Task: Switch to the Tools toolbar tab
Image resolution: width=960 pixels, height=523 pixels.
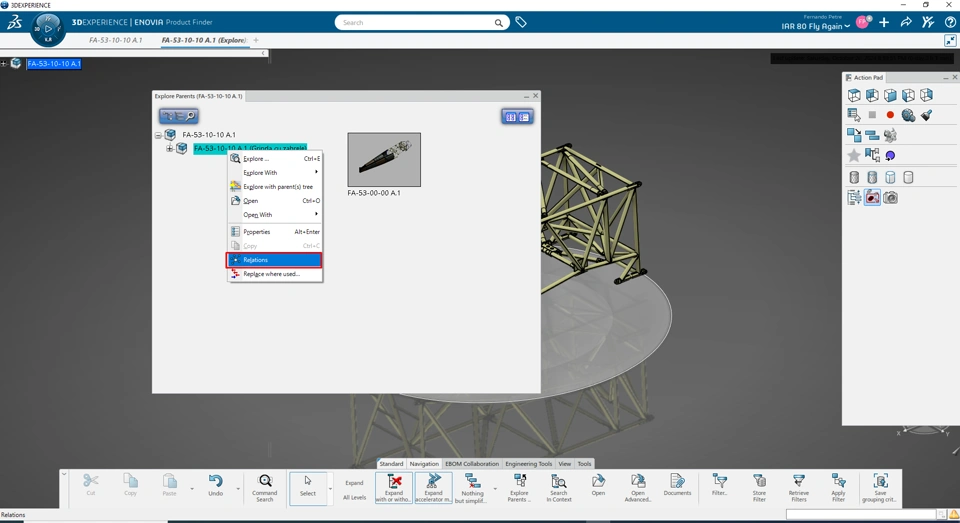Action: coord(585,464)
